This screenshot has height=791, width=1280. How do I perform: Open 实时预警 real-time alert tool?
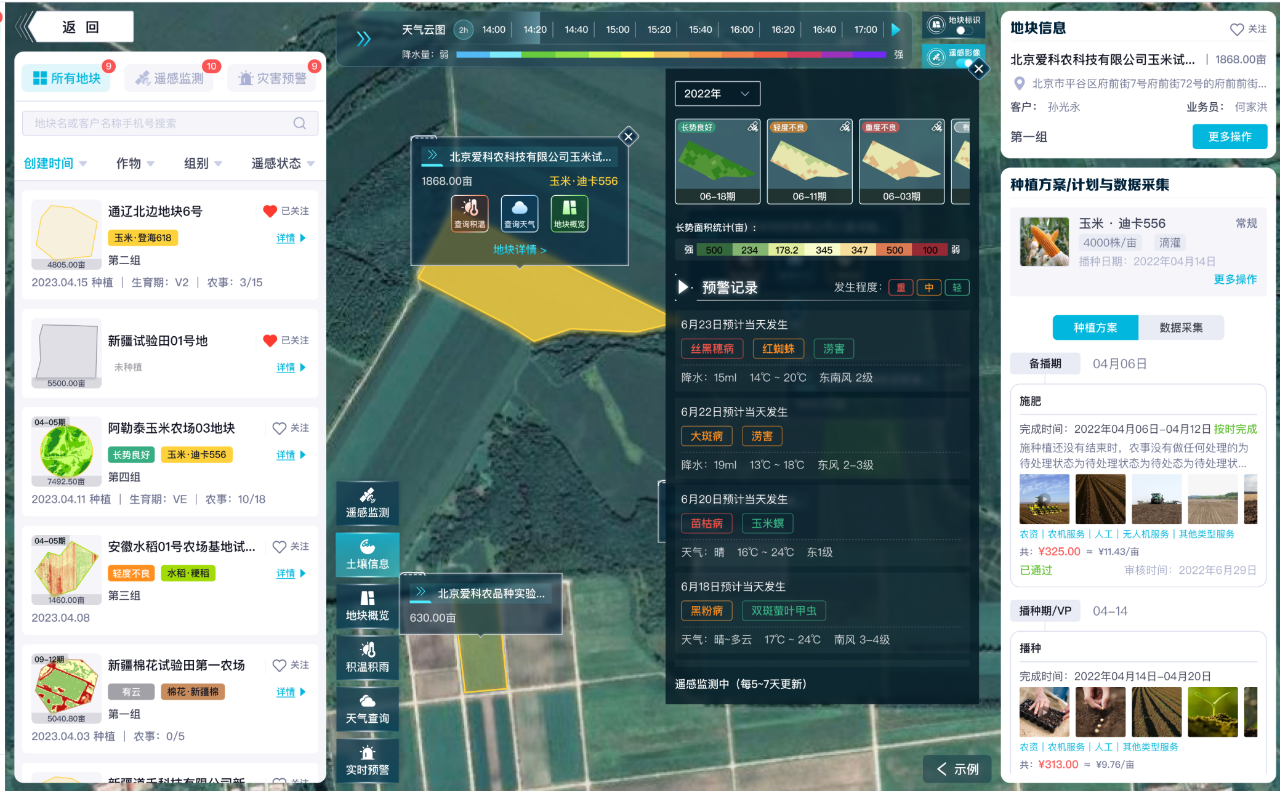(367, 759)
